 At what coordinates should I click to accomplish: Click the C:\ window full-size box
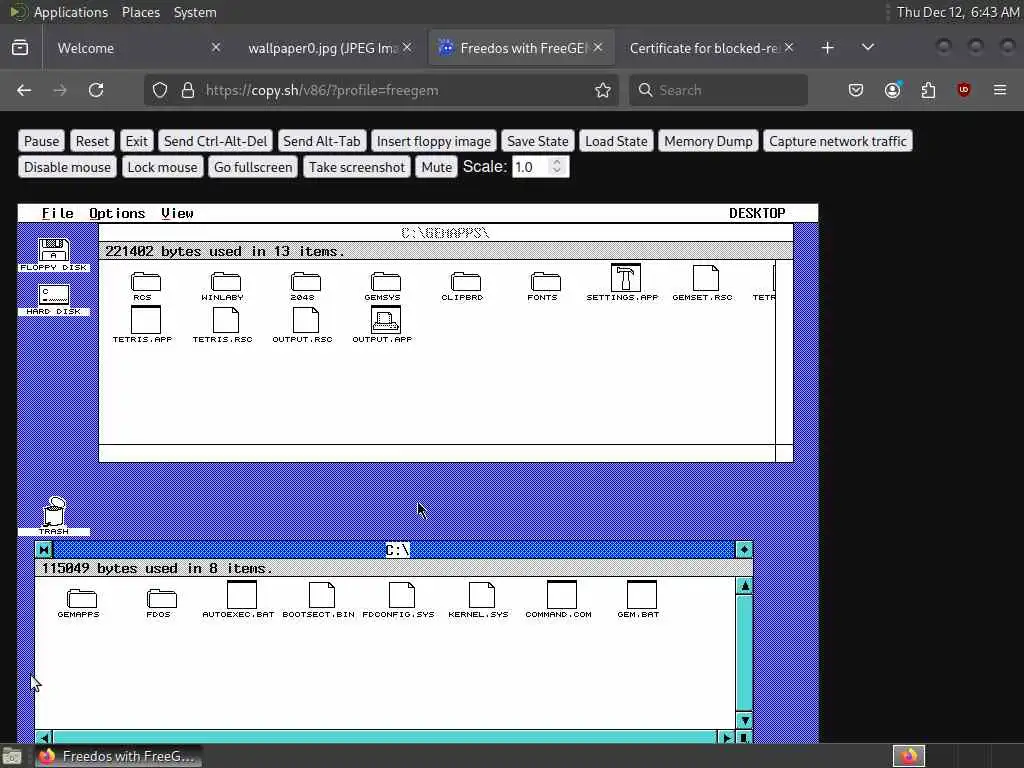point(744,550)
